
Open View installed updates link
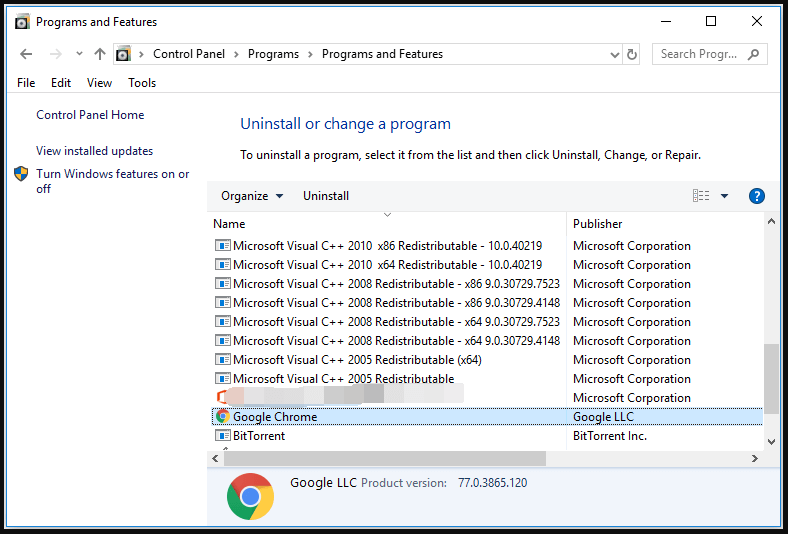(x=94, y=151)
